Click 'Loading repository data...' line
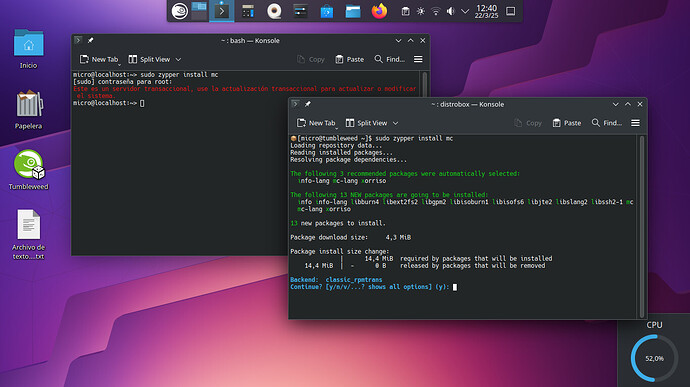Image resolution: width=690 pixels, height=387 pixels. pyautogui.click(x=336, y=146)
